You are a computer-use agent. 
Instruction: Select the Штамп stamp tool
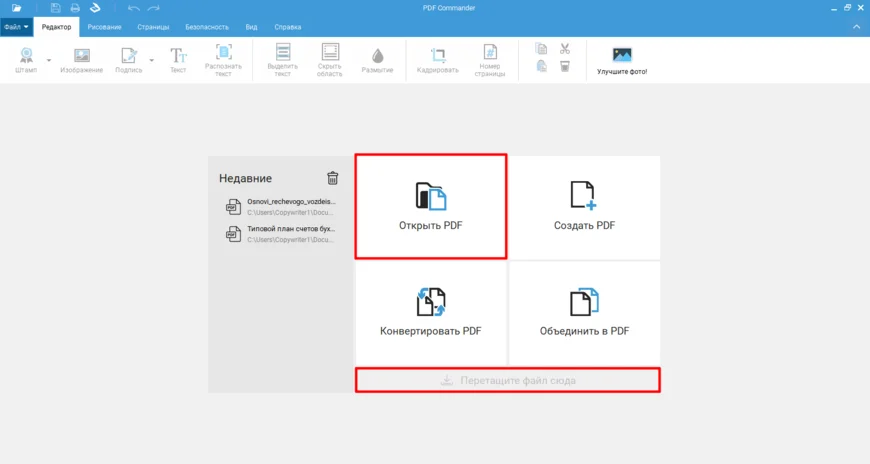(26, 60)
